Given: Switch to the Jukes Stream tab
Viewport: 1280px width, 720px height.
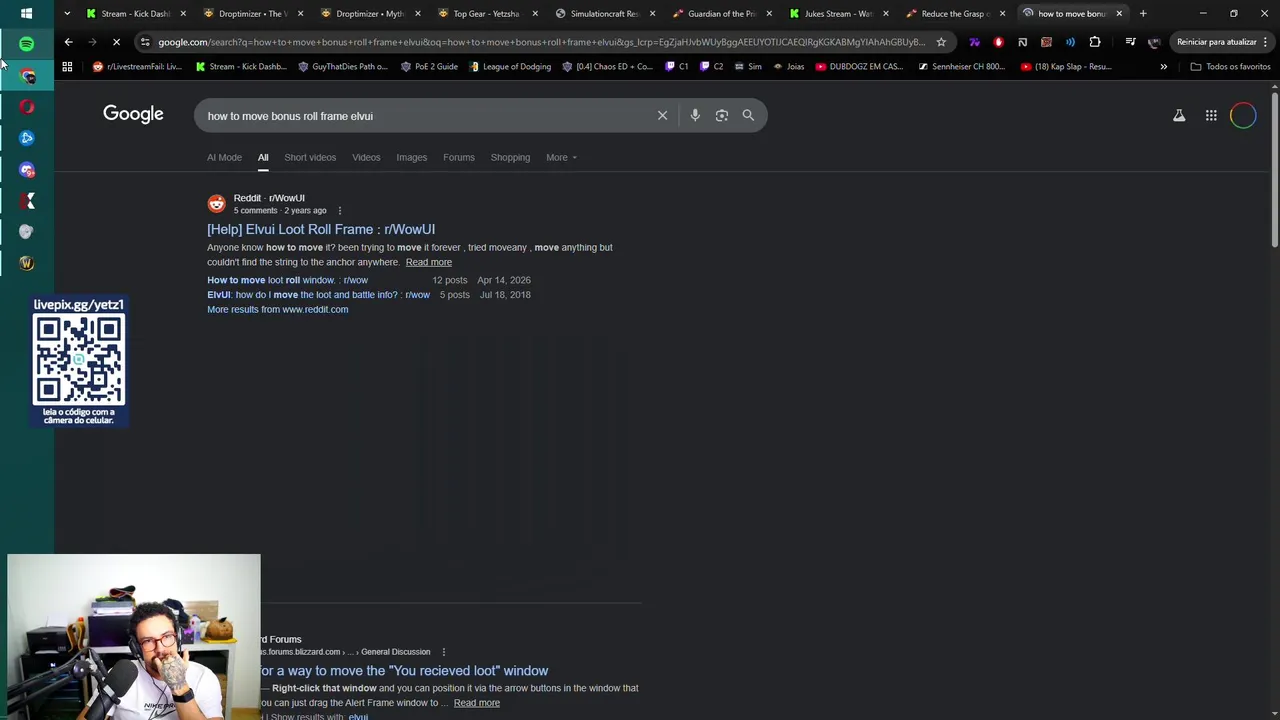Looking at the screenshot, I should point(838,14).
